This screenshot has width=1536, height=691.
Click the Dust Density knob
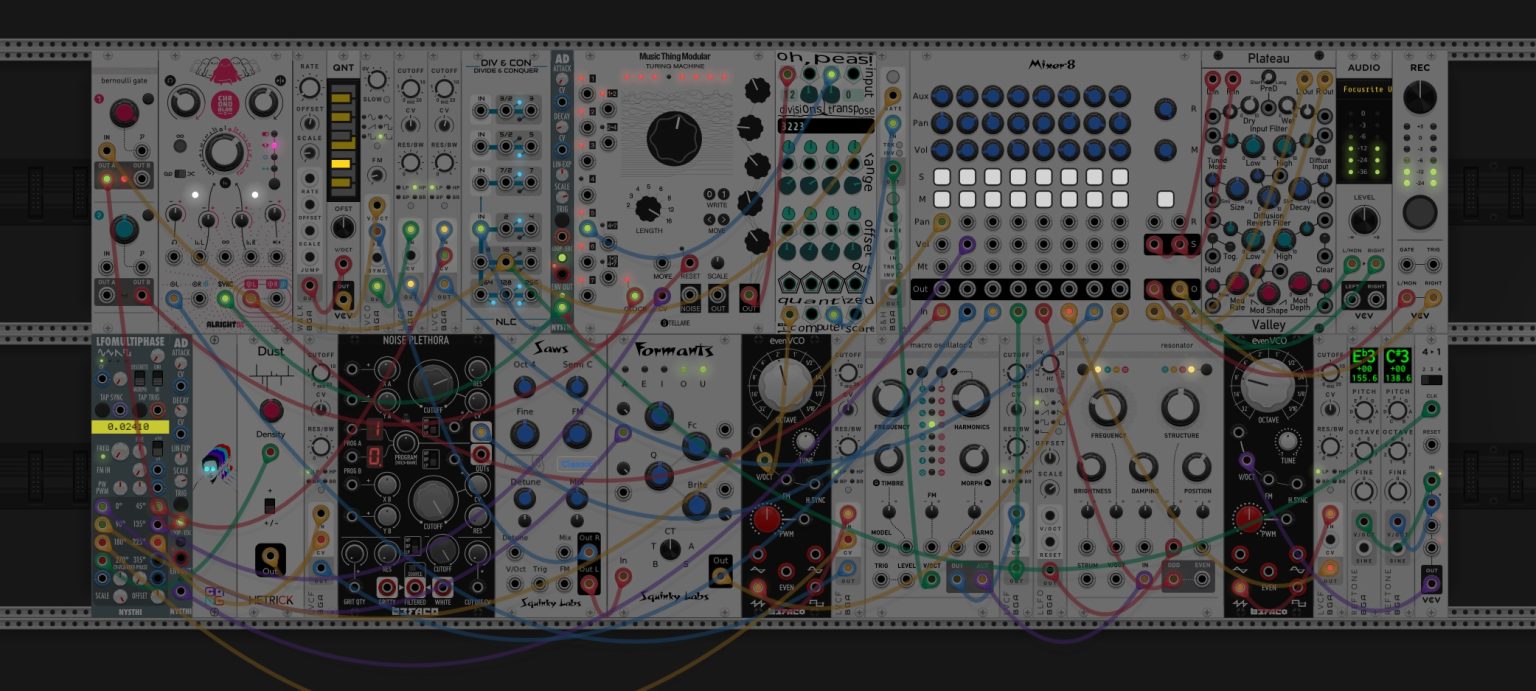pos(270,411)
